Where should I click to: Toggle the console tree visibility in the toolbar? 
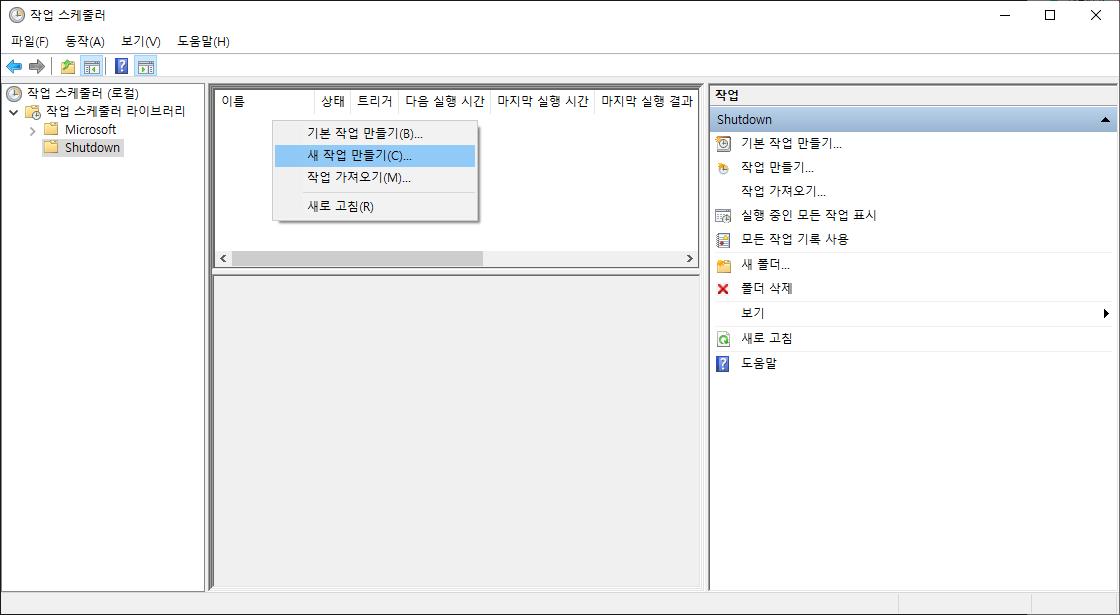tap(89, 67)
